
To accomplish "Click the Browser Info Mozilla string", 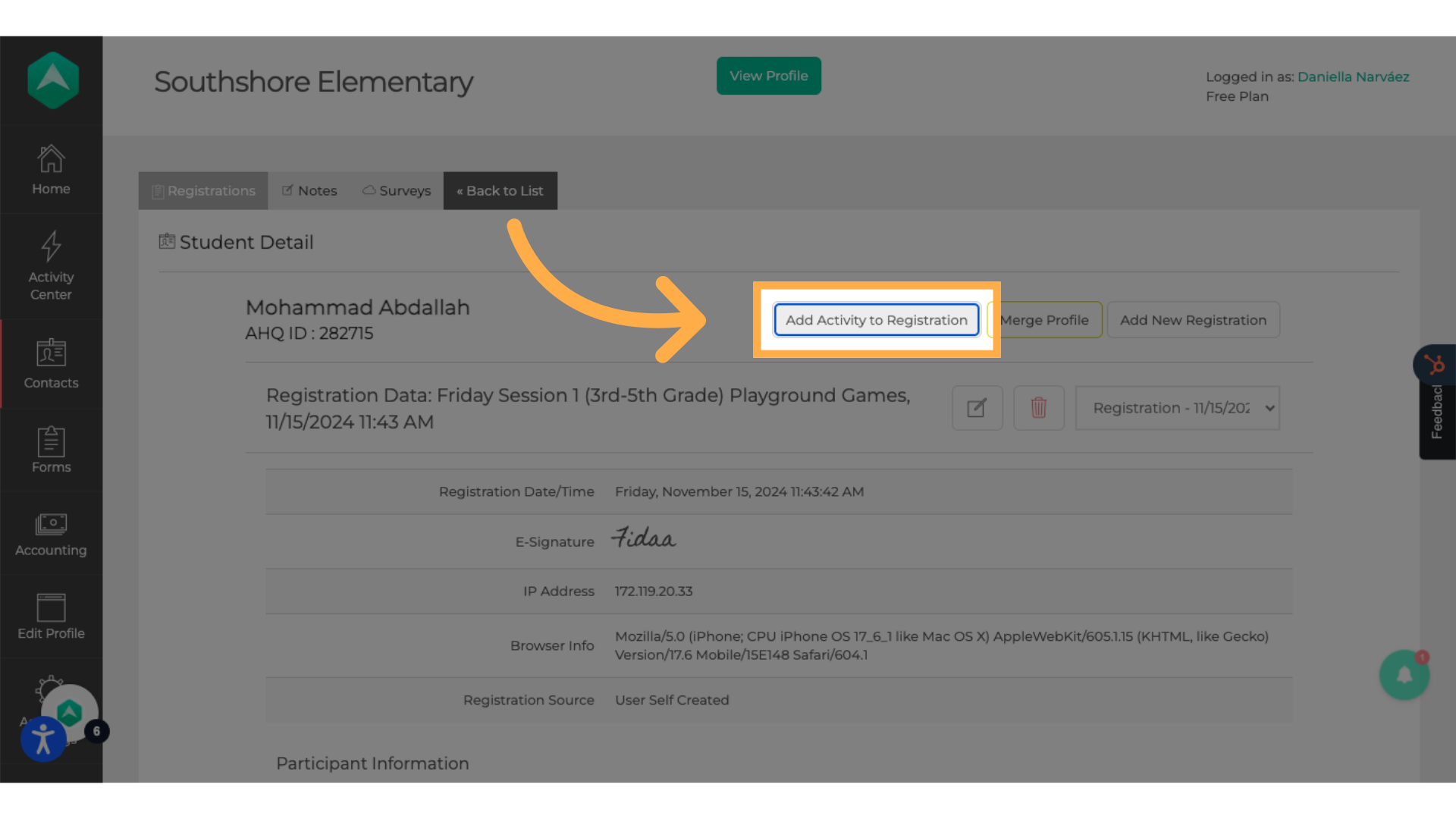I will click(942, 645).
